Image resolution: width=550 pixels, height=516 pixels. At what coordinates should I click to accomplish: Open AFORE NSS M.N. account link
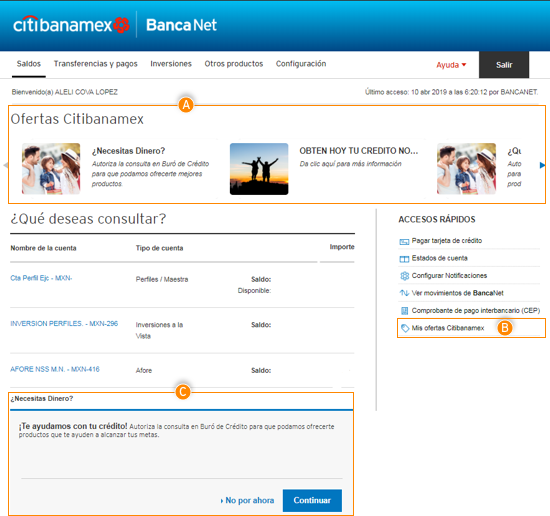55,369
